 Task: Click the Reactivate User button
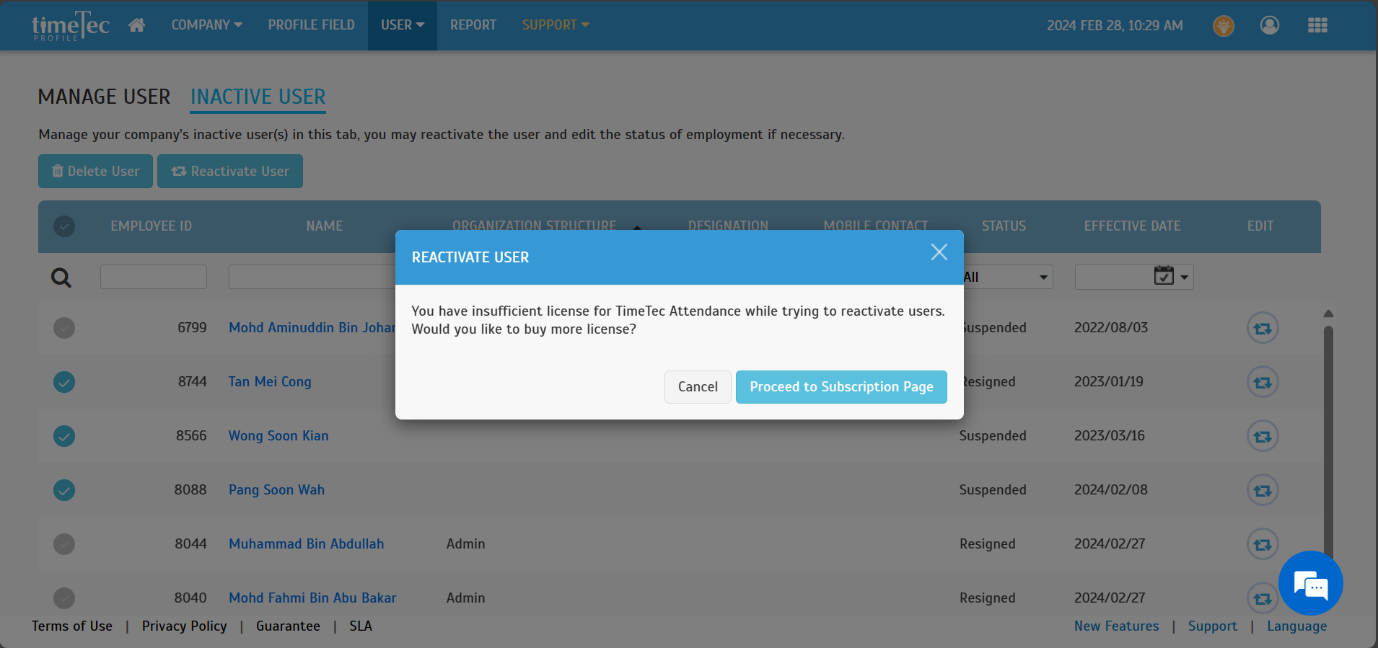coord(230,171)
